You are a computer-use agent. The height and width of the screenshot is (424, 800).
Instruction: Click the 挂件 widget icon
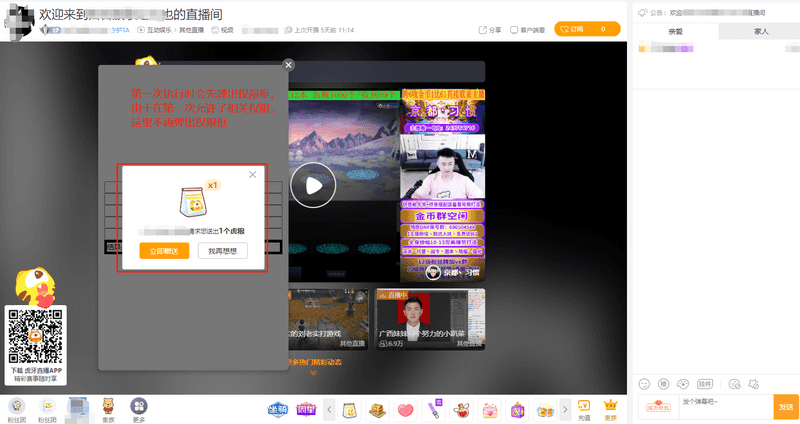[705, 384]
